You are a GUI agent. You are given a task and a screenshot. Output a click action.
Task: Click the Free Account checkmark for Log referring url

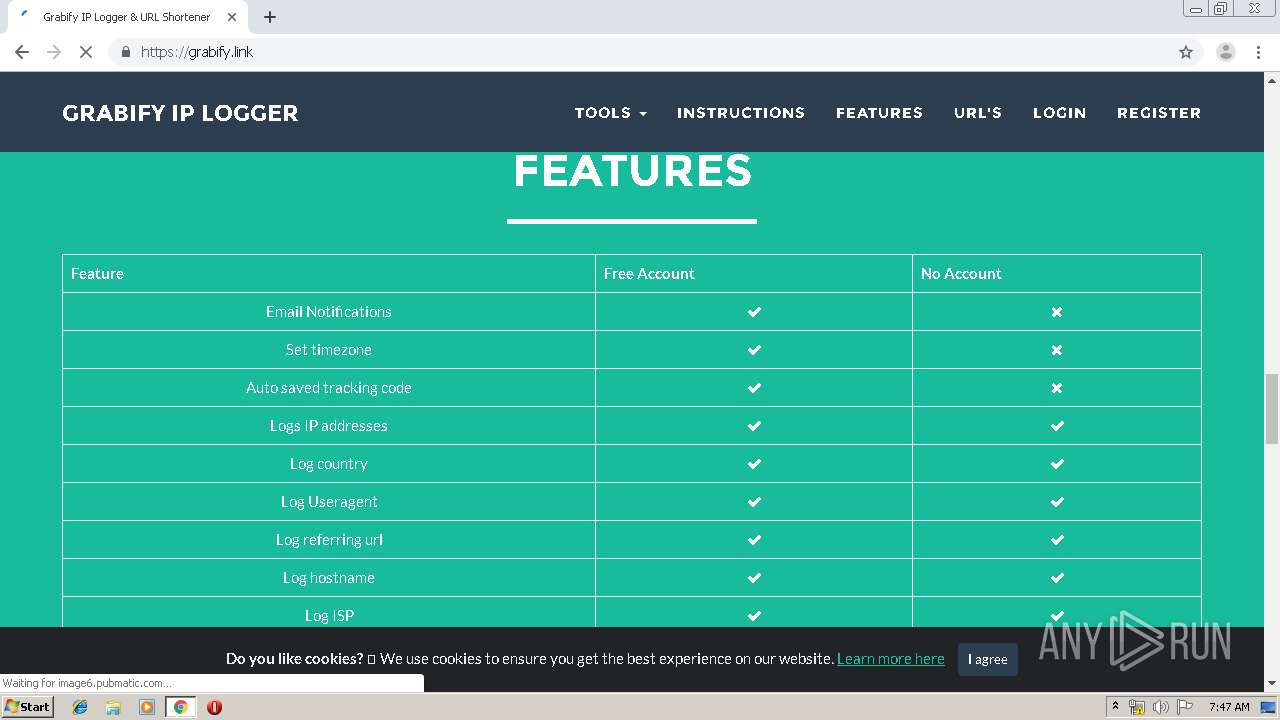(x=754, y=540)
